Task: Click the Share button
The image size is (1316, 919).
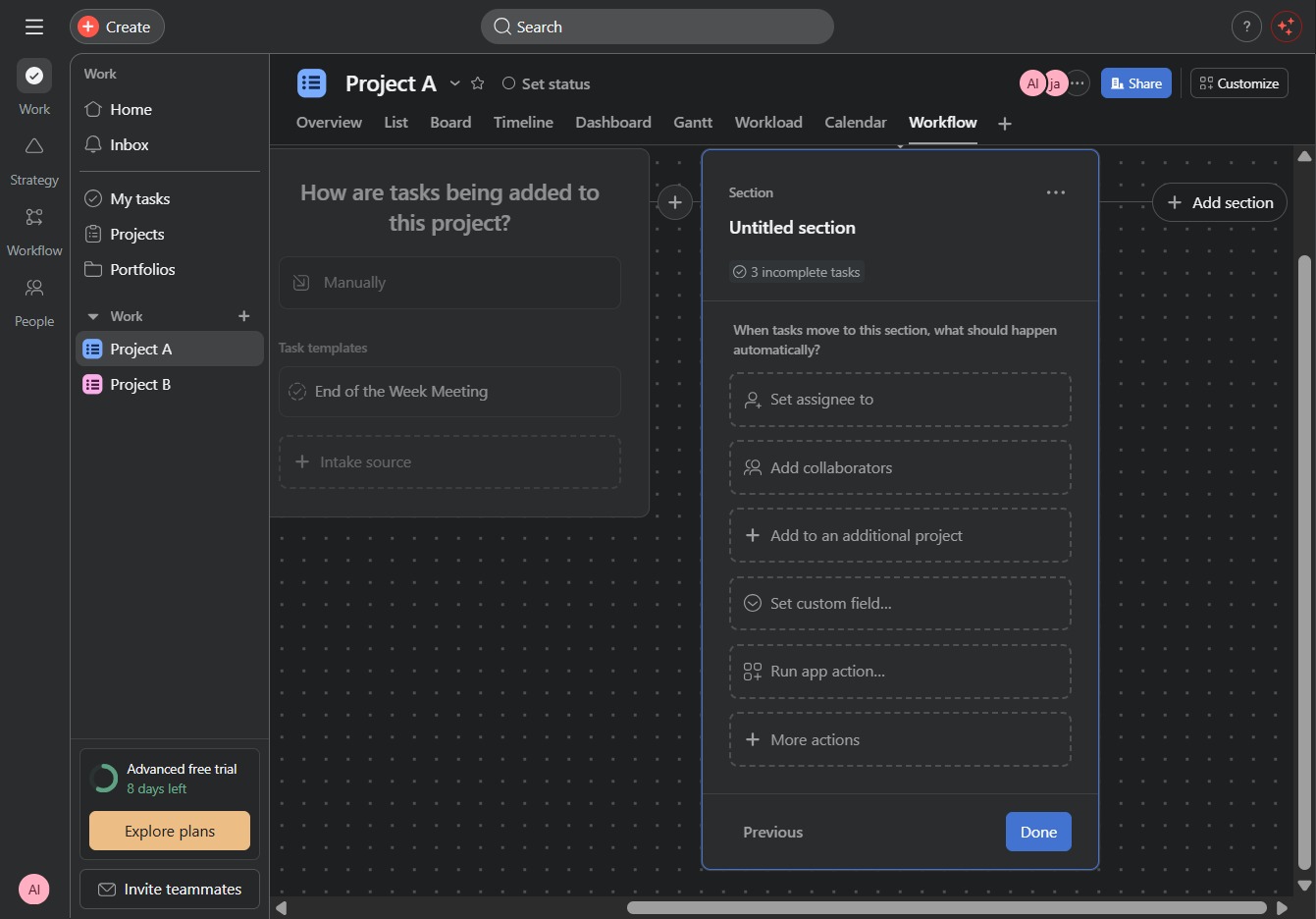Action: 1136,83
